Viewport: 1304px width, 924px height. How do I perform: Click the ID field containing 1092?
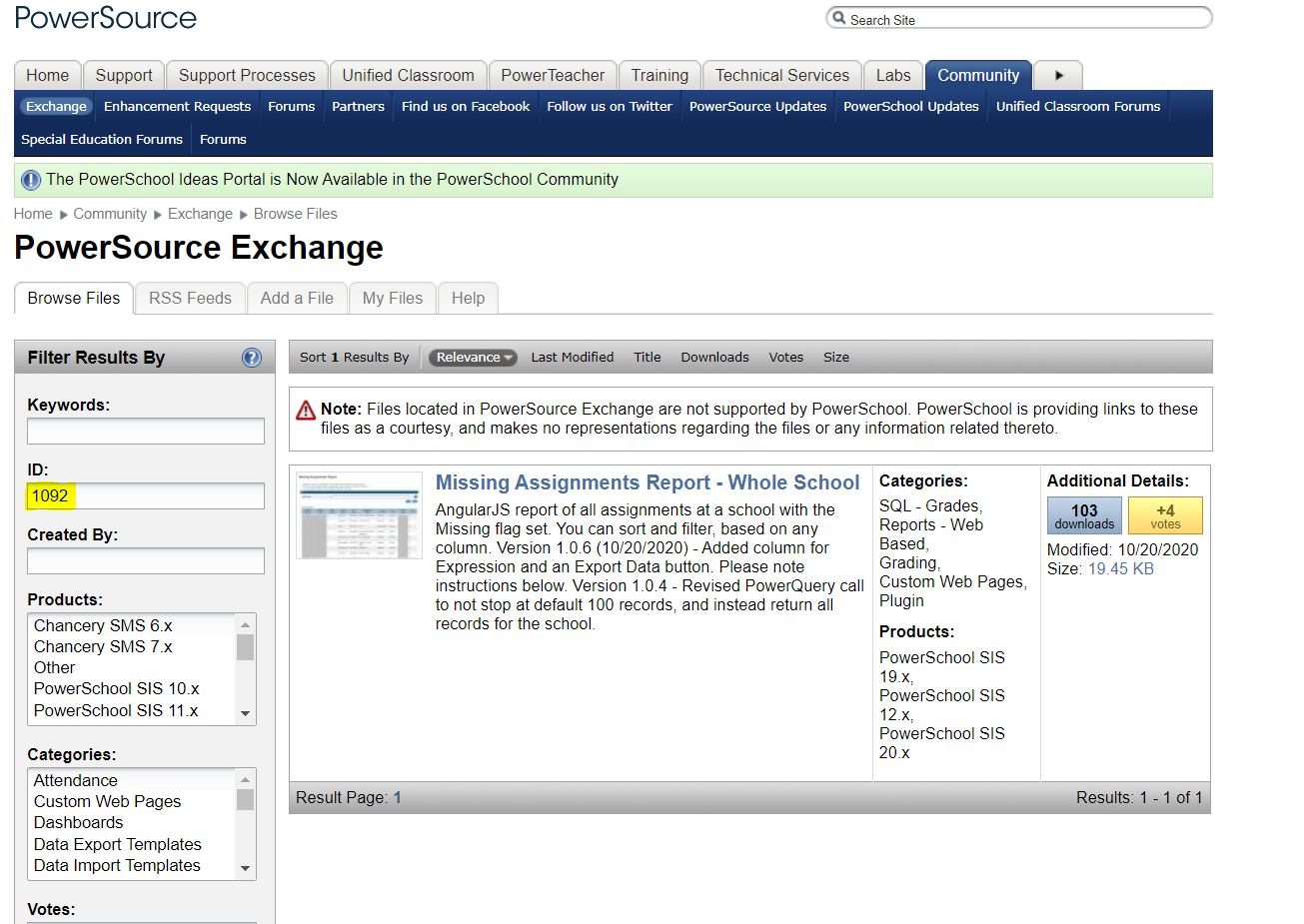(145, 495)
